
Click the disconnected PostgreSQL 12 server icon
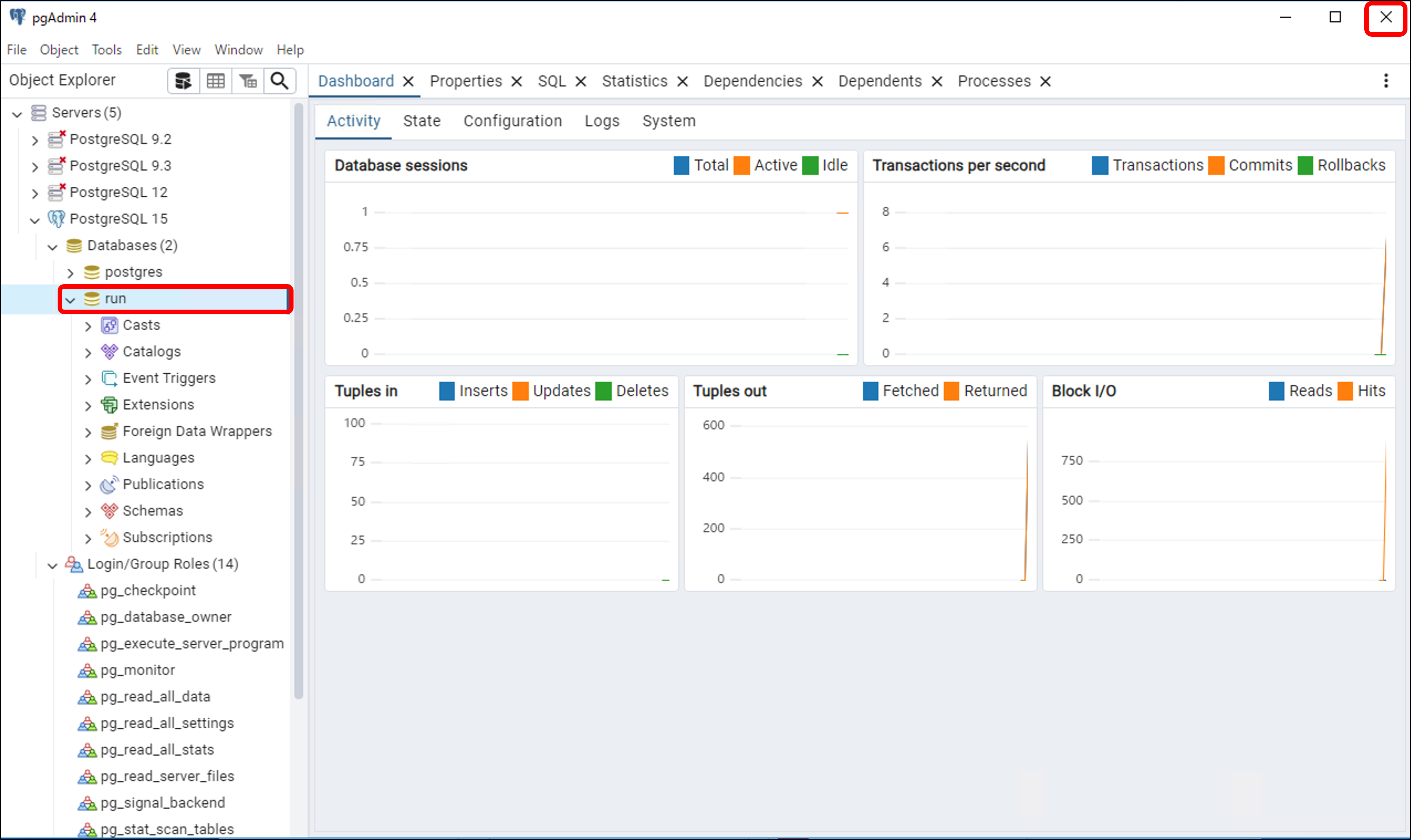56,192
